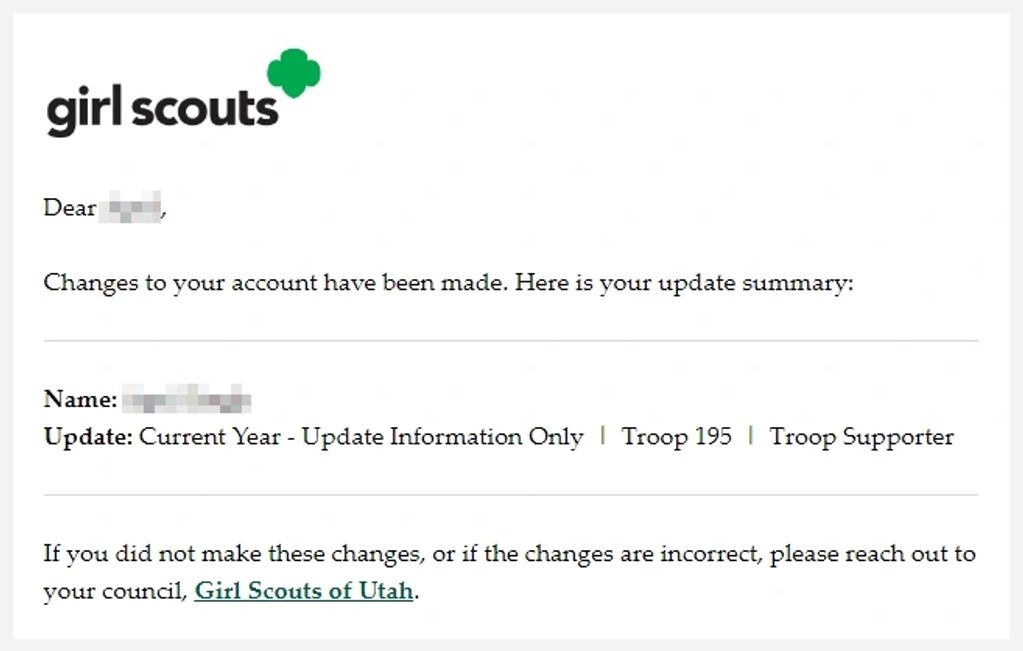
Task: Click the separator bar before "Troop 195"
Action: (603, 437)
